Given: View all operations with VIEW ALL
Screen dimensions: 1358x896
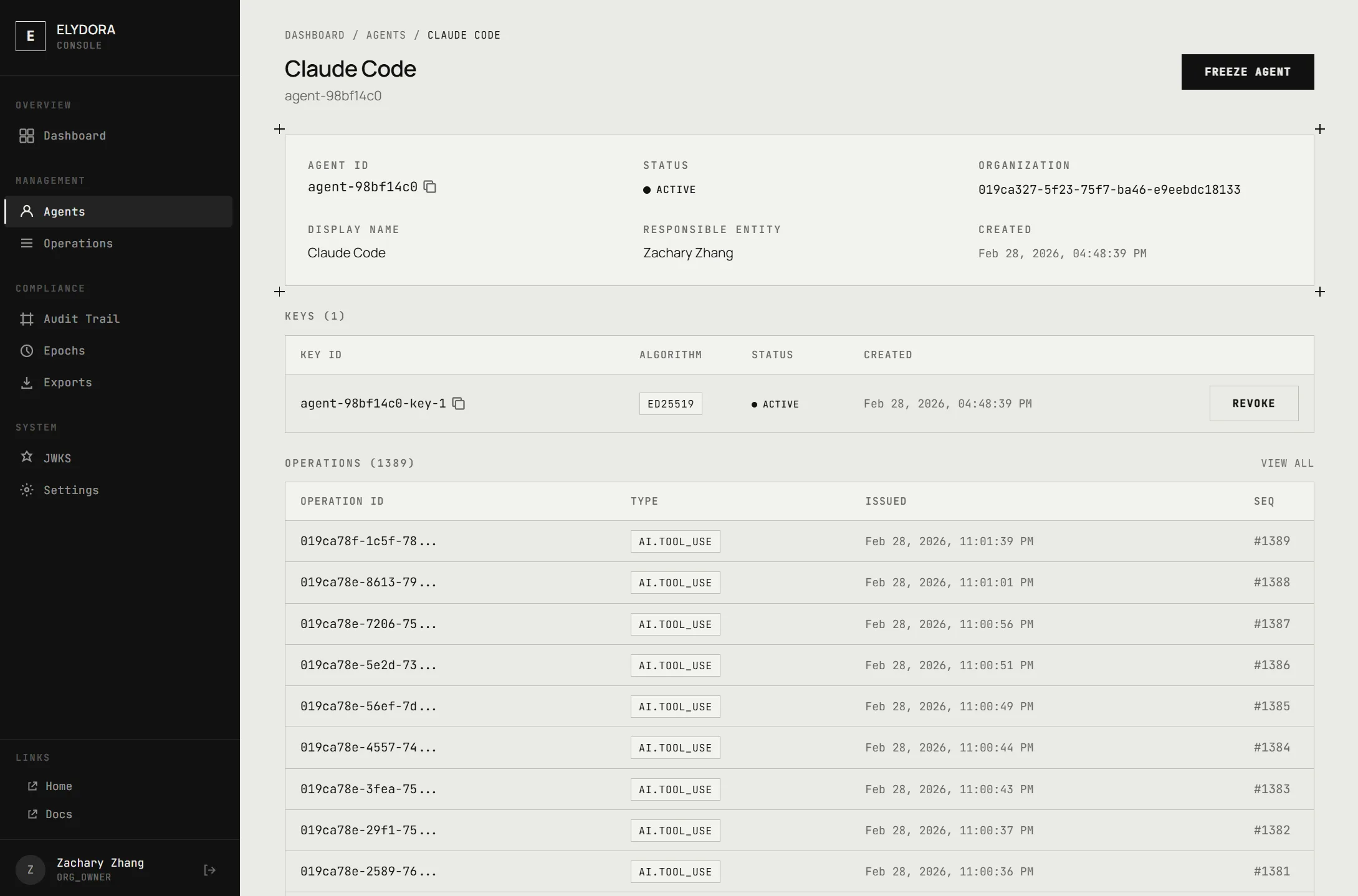Looking at the screenshot, I should (x=1287, y=463).
